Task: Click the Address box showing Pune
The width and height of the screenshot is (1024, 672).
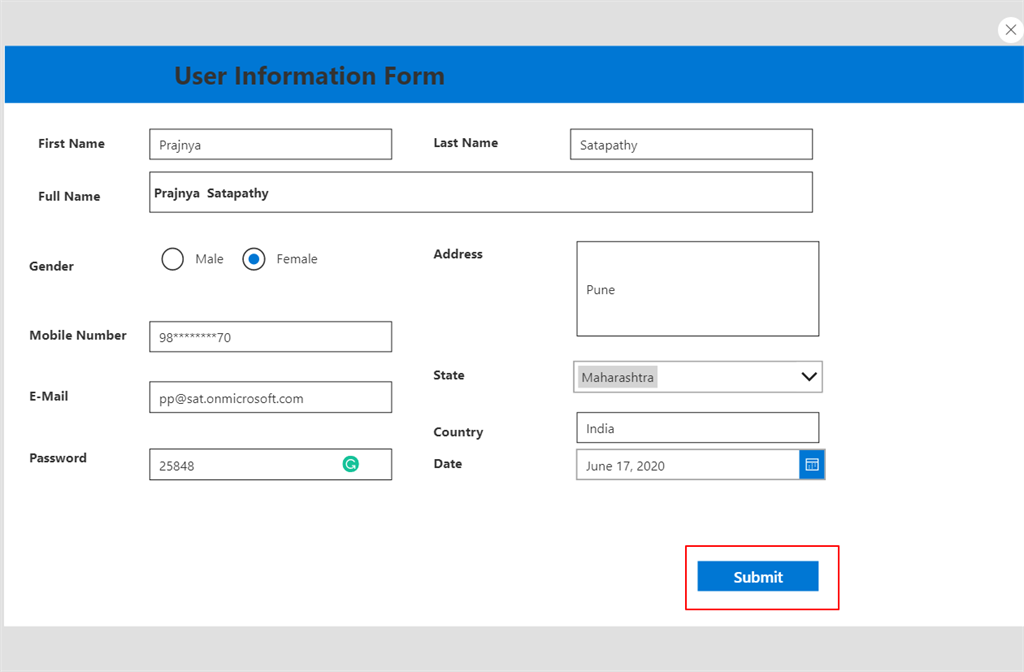Action: click(x=697, y=288)
